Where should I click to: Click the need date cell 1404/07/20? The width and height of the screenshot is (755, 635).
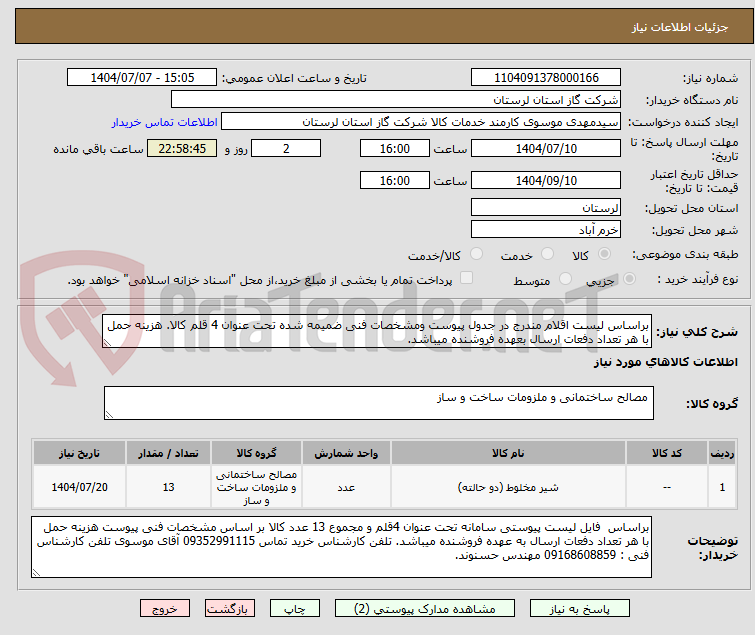click(x=79, y=487)
